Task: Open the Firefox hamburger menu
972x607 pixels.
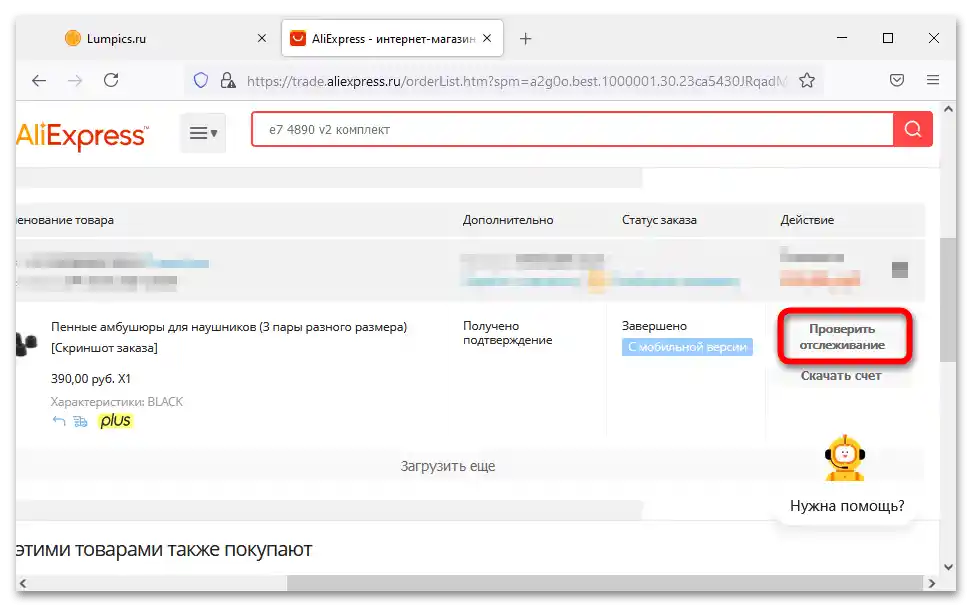Action: point(932,80)
